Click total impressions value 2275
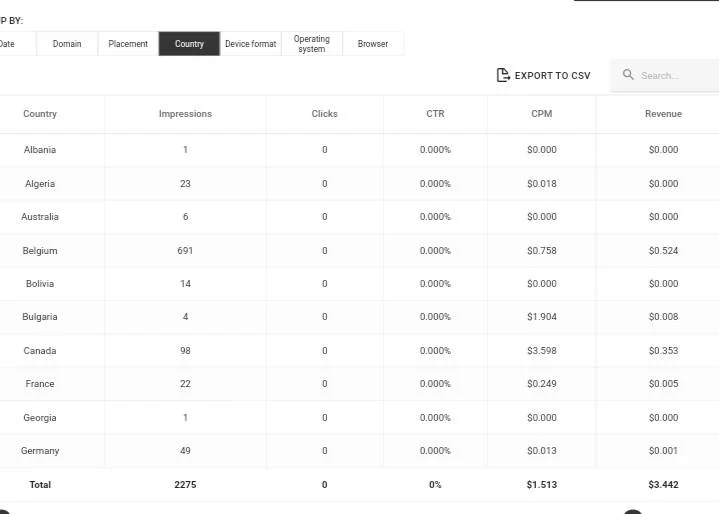Viewport: 719px width, 514px height. pos(185,484)
